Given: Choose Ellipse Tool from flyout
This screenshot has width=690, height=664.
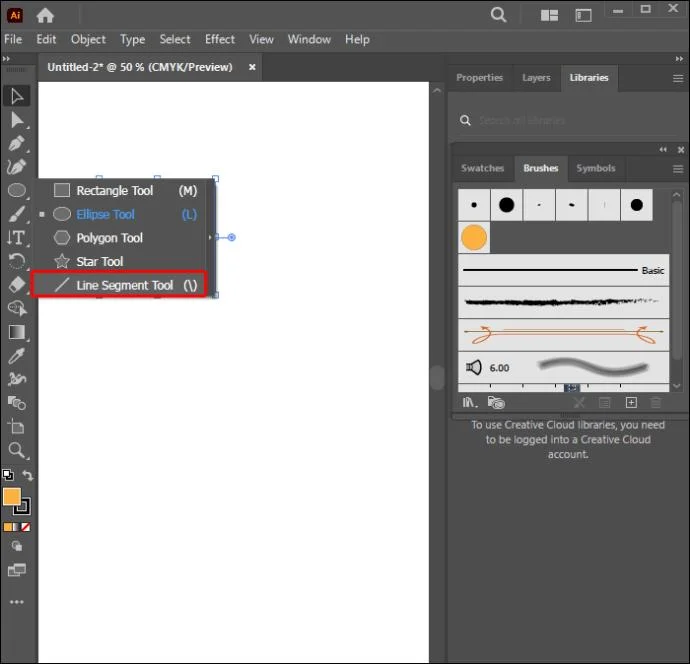Looking at the screenshot, I should (x=122, y=214).
